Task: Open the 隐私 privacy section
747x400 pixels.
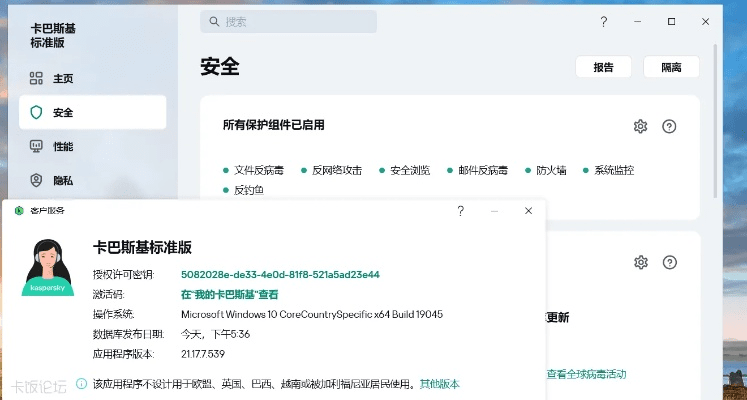Action: coord(93,180)
